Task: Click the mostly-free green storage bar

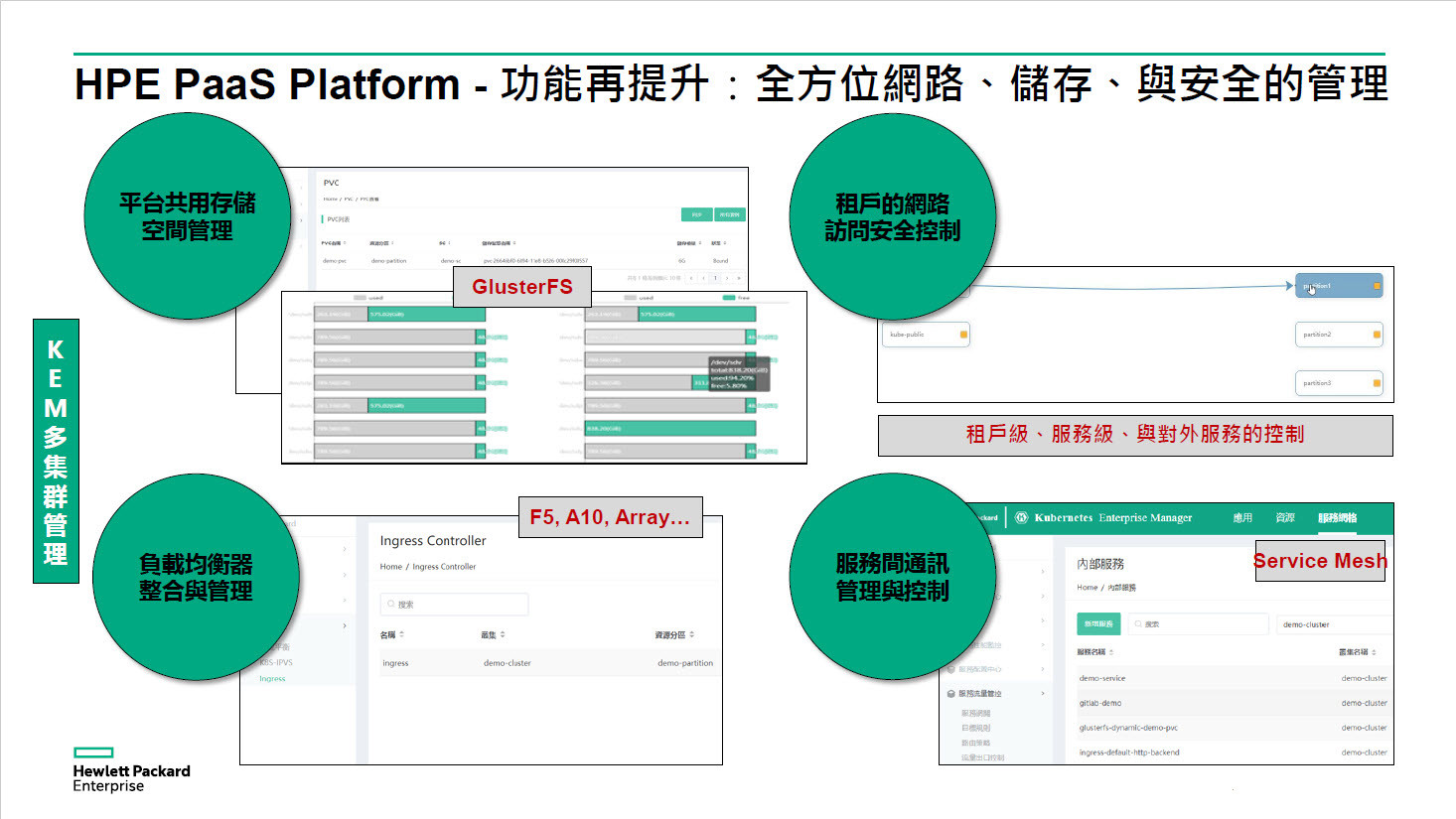Action: point(669,429)
